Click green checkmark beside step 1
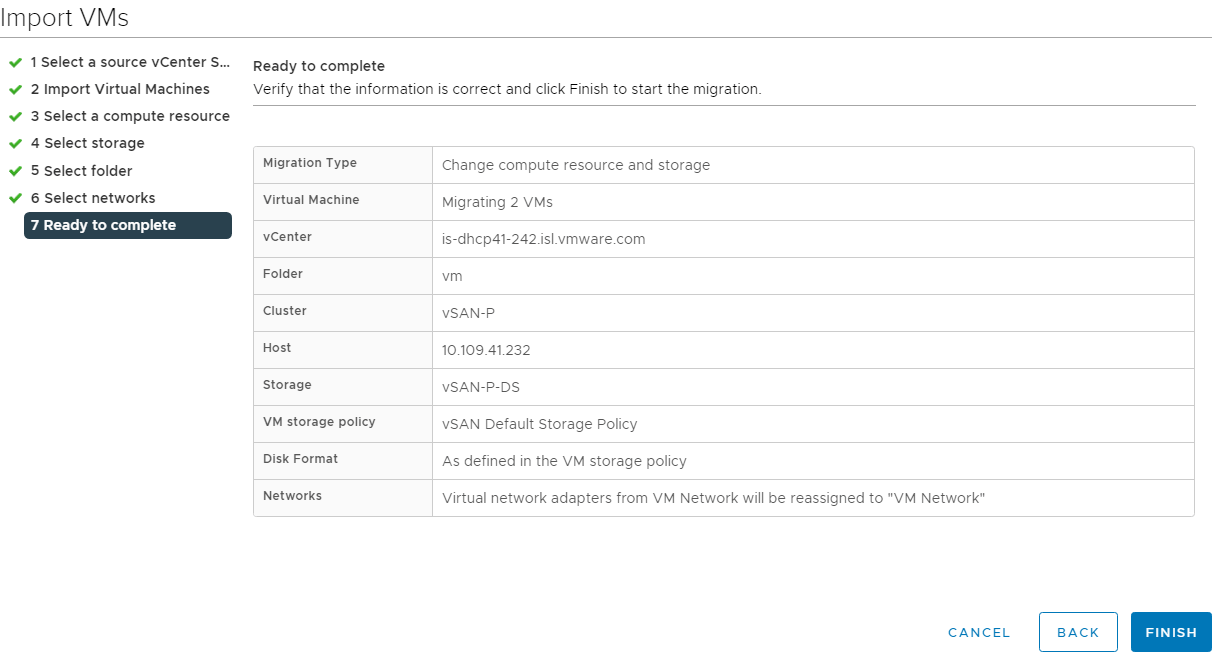 pyautogui.click(x=16, y=62)
